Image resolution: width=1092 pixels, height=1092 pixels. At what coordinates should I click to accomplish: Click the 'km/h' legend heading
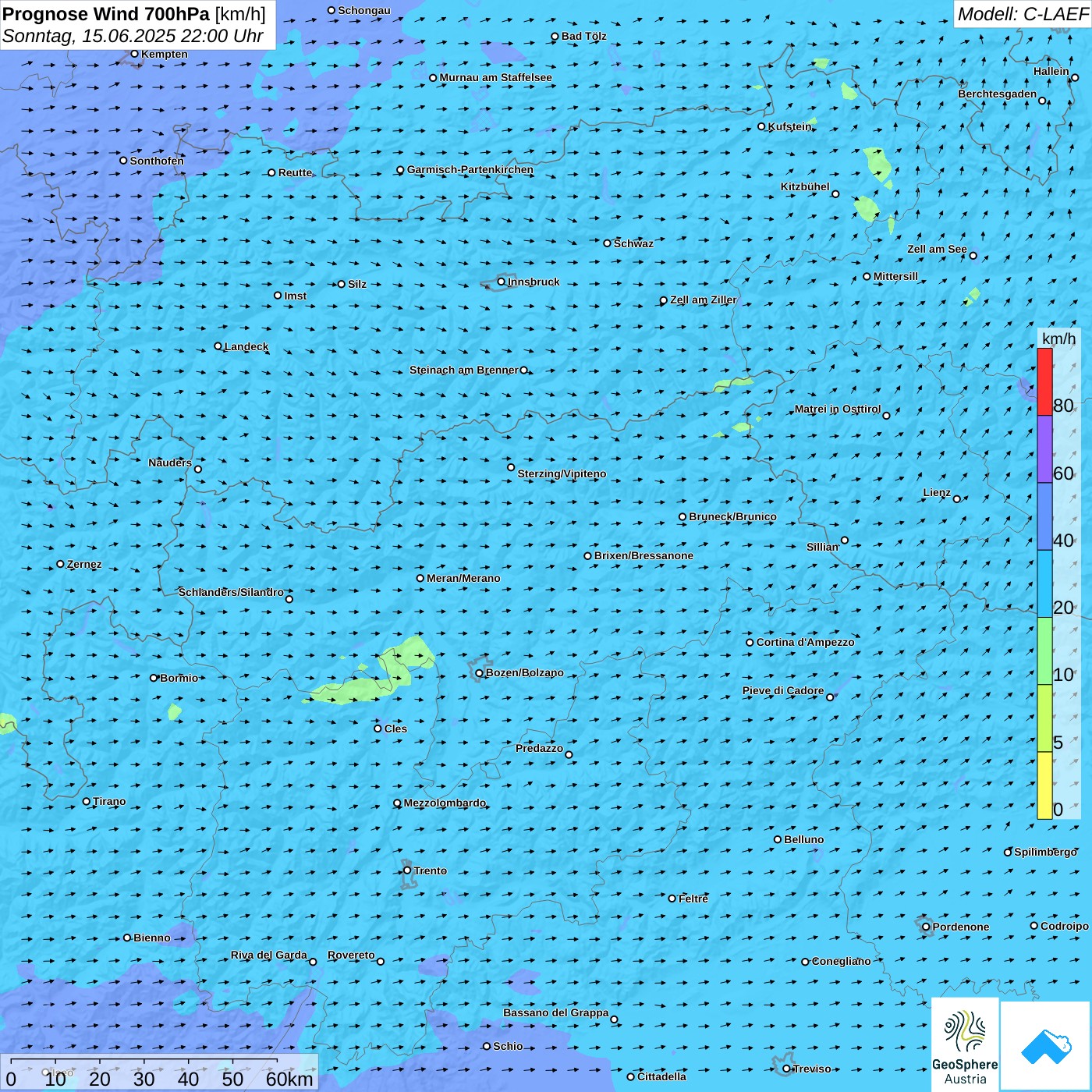1058,339
